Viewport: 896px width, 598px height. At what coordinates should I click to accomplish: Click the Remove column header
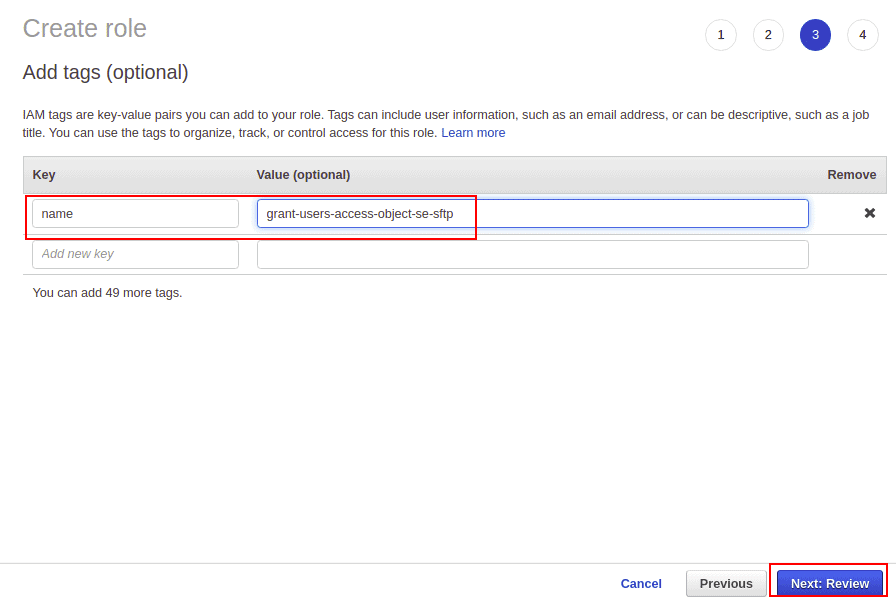click(x=851, y=175)
